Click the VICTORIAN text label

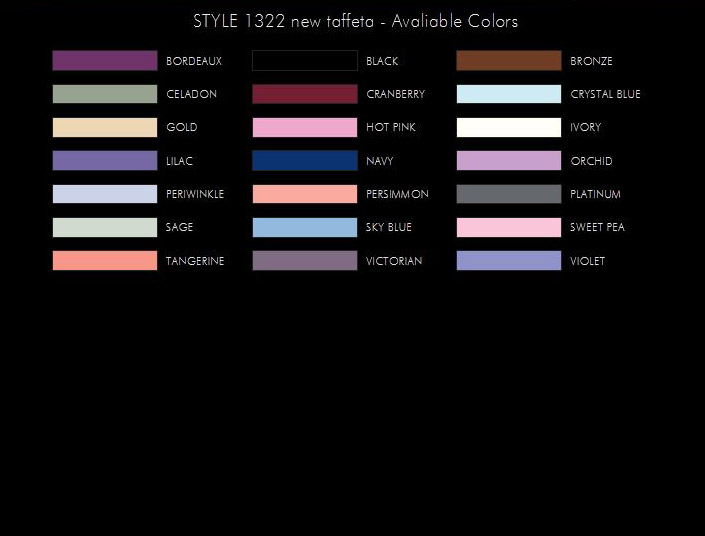click(394, 261)
